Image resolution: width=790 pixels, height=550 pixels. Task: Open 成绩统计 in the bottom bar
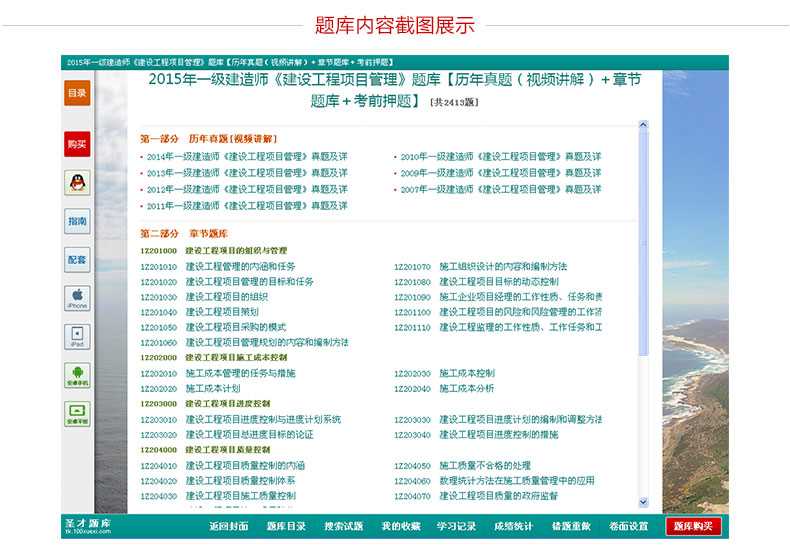(513, 526)
